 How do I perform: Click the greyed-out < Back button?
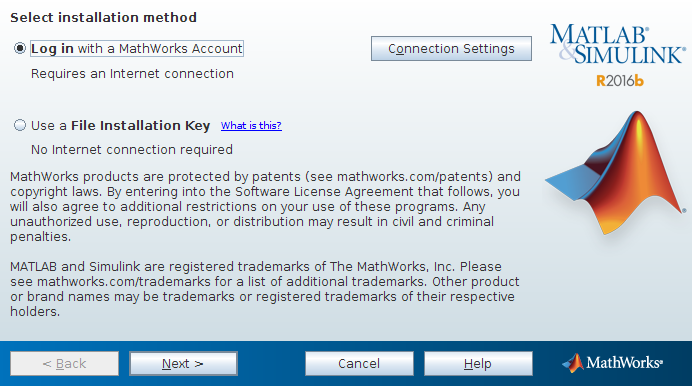[x=64, y=364]
